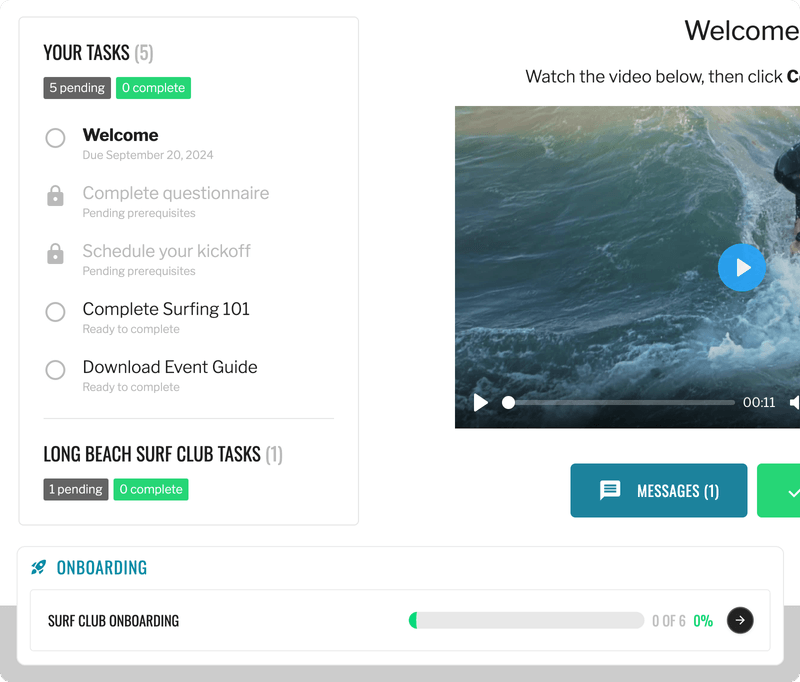Check the Download Event Guide task circle

tap(55, 370)
